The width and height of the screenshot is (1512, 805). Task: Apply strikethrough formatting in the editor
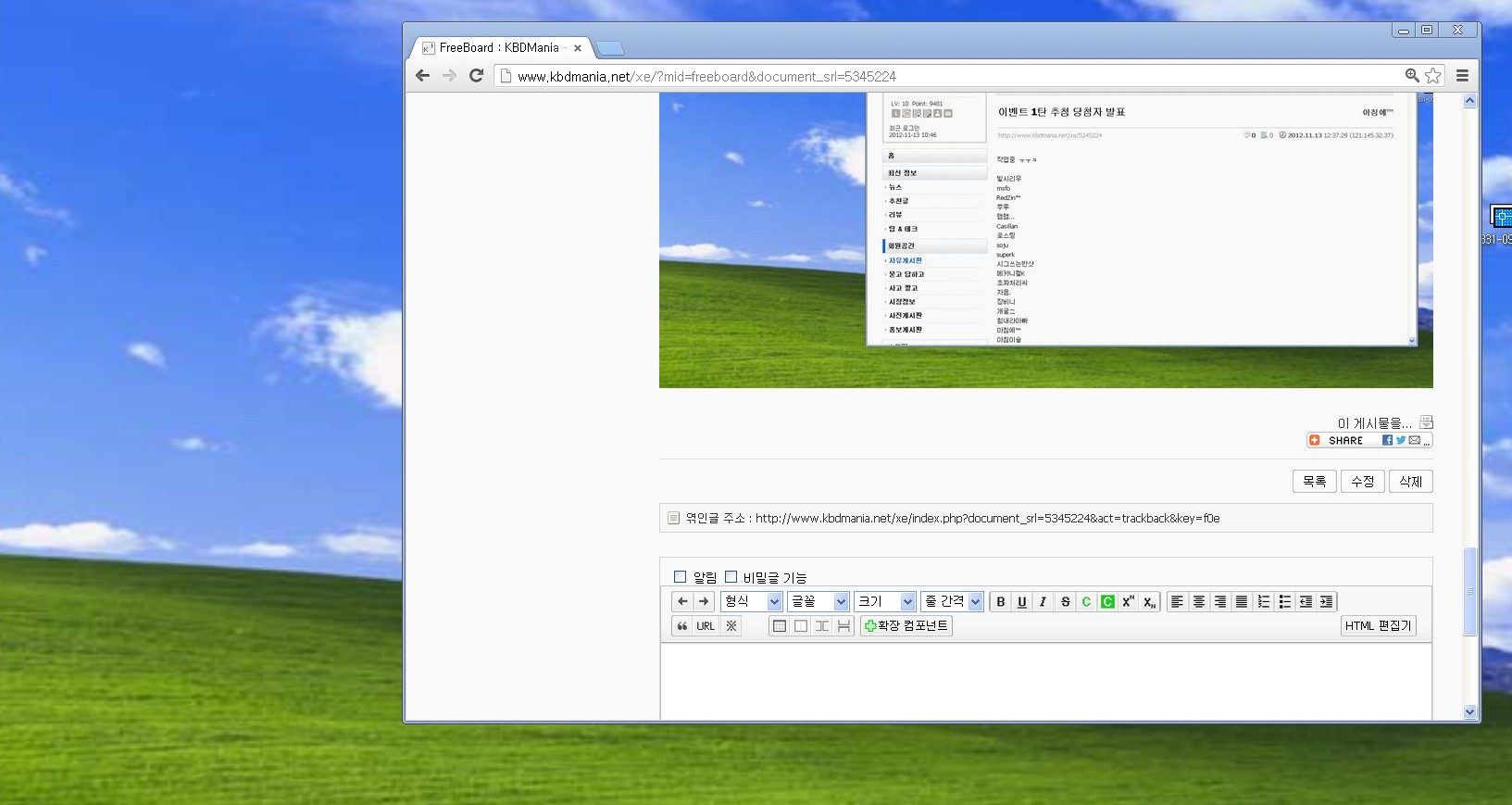(x=1065, y=602)
